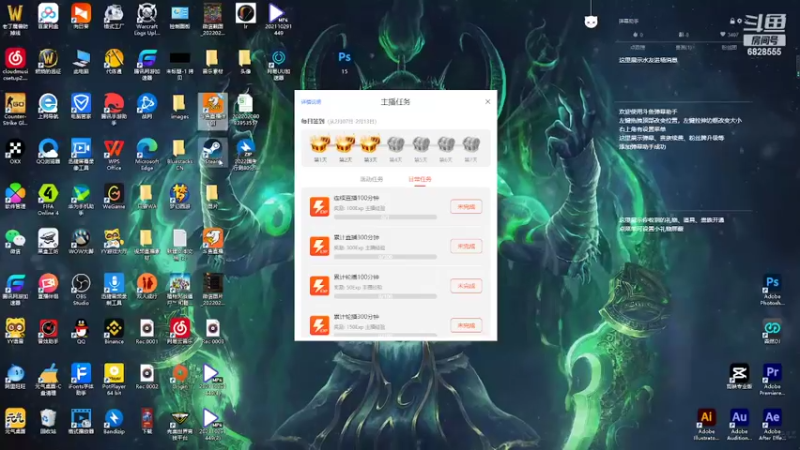Select the 日常任务 tab
The image size is (800, 450).
(419, 179)
